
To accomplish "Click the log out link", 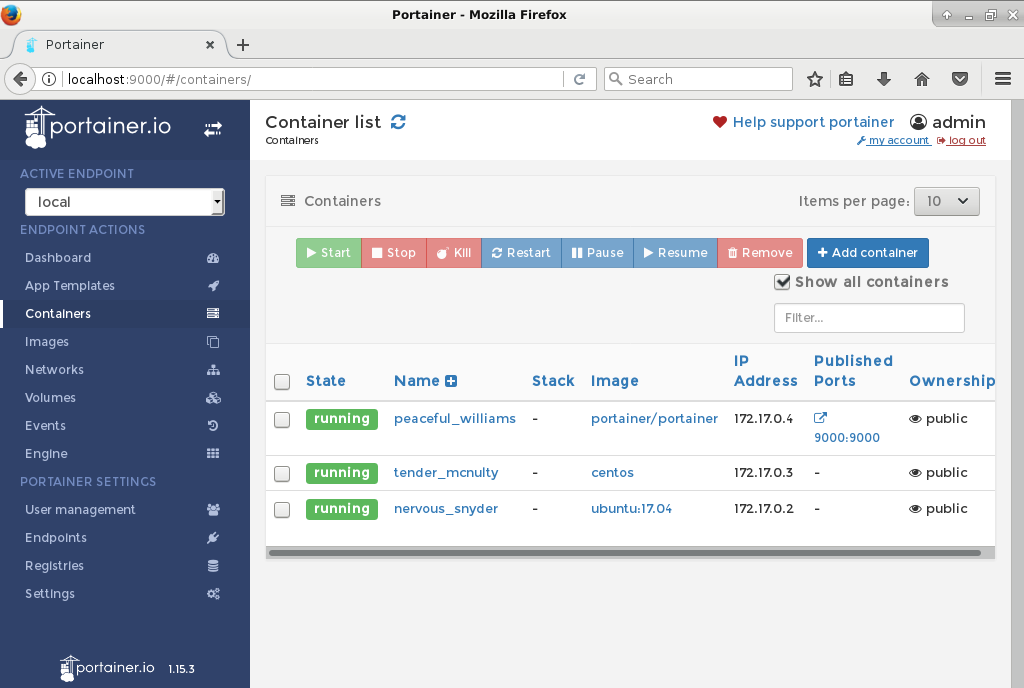I will (x=961, y=140).
